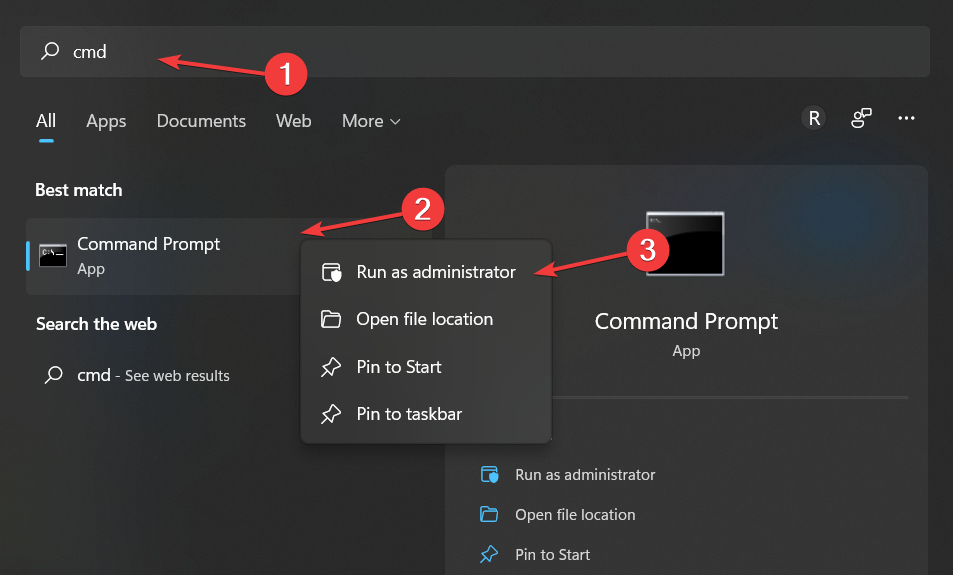Image resolution: width=953 pixels, height=575 pixels.
Task: Click the Command Prompt title in details pane
Action: (686, 321)
